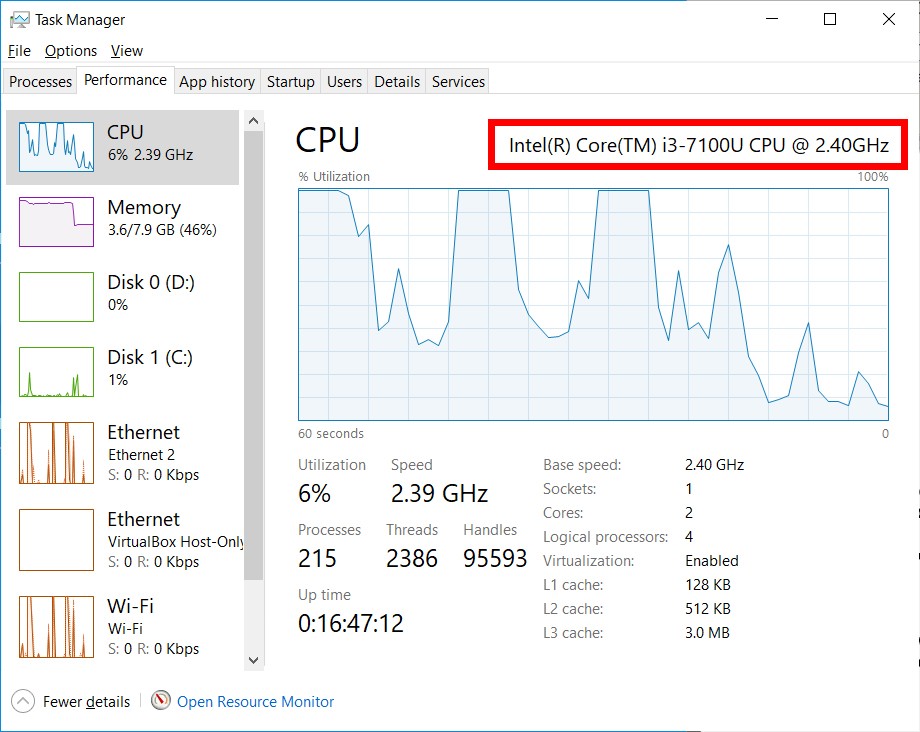Viewport: 920px width, 732px height.
Task: Open the Wi-Fi performance graph
Action: [120, 627]
